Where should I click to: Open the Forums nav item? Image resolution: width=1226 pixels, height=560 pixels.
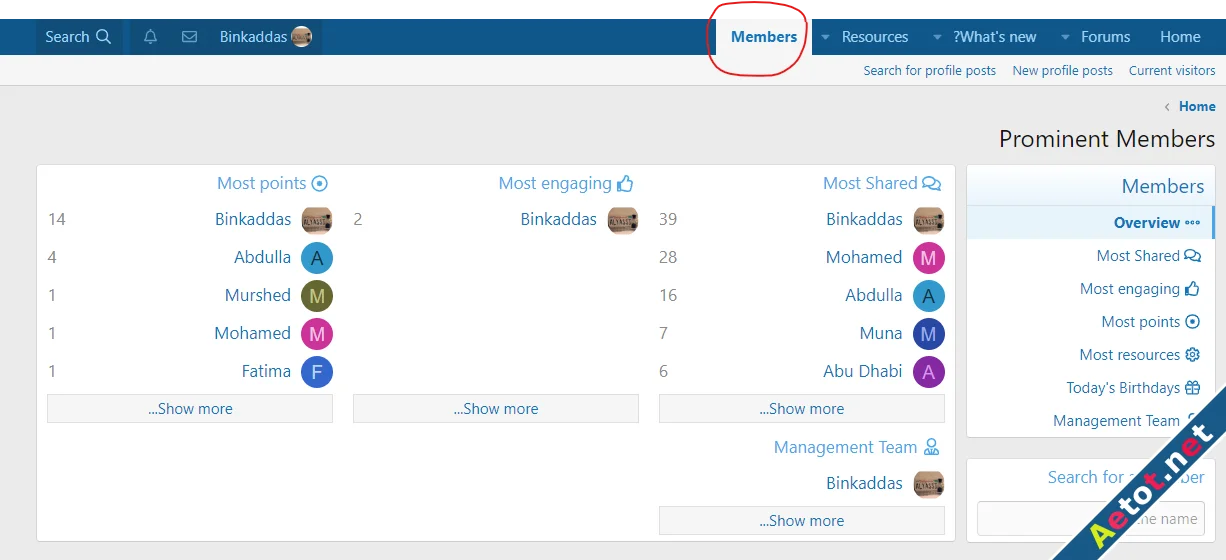1105,37
